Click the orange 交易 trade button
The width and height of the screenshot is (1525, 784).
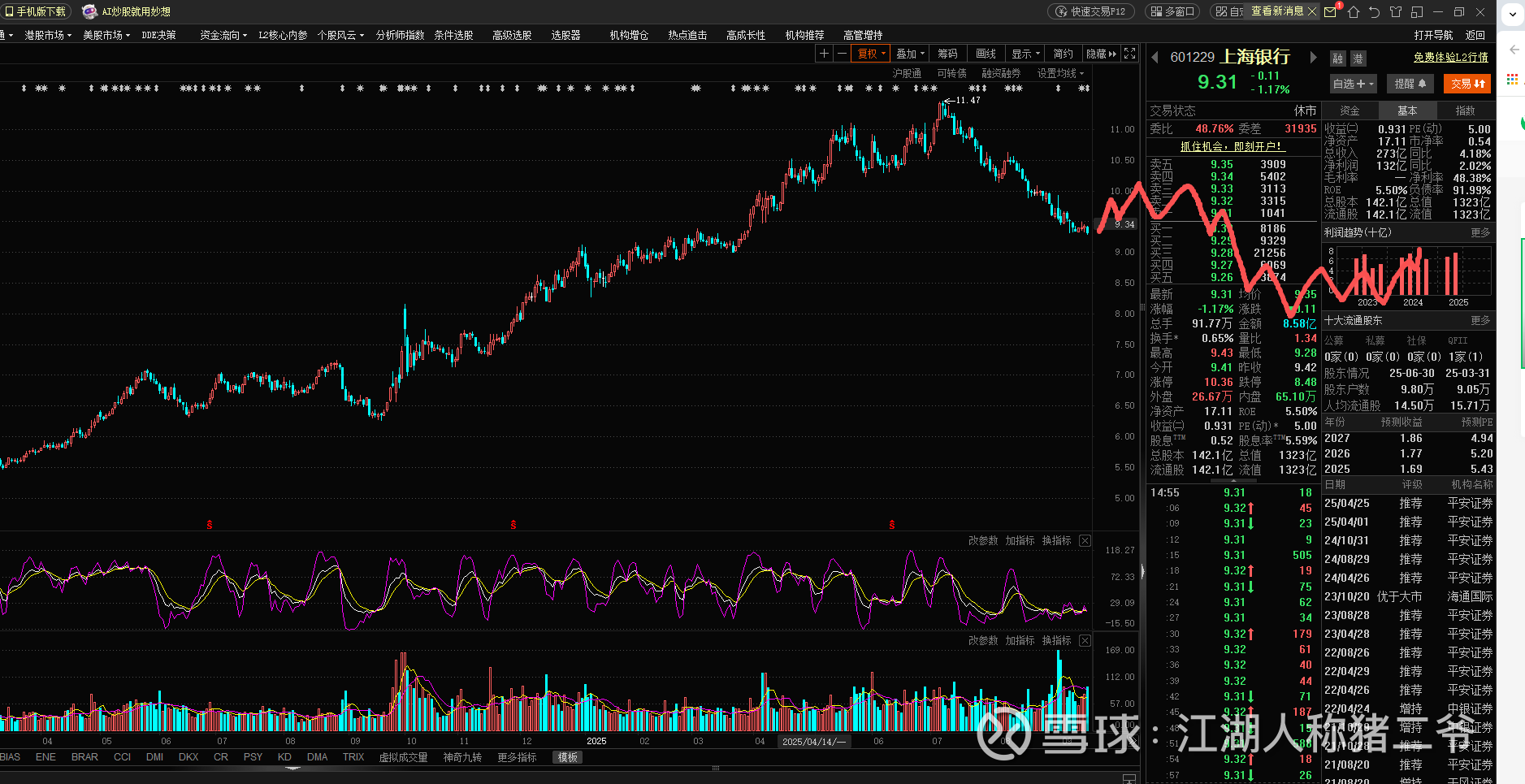coord(1467,84)
